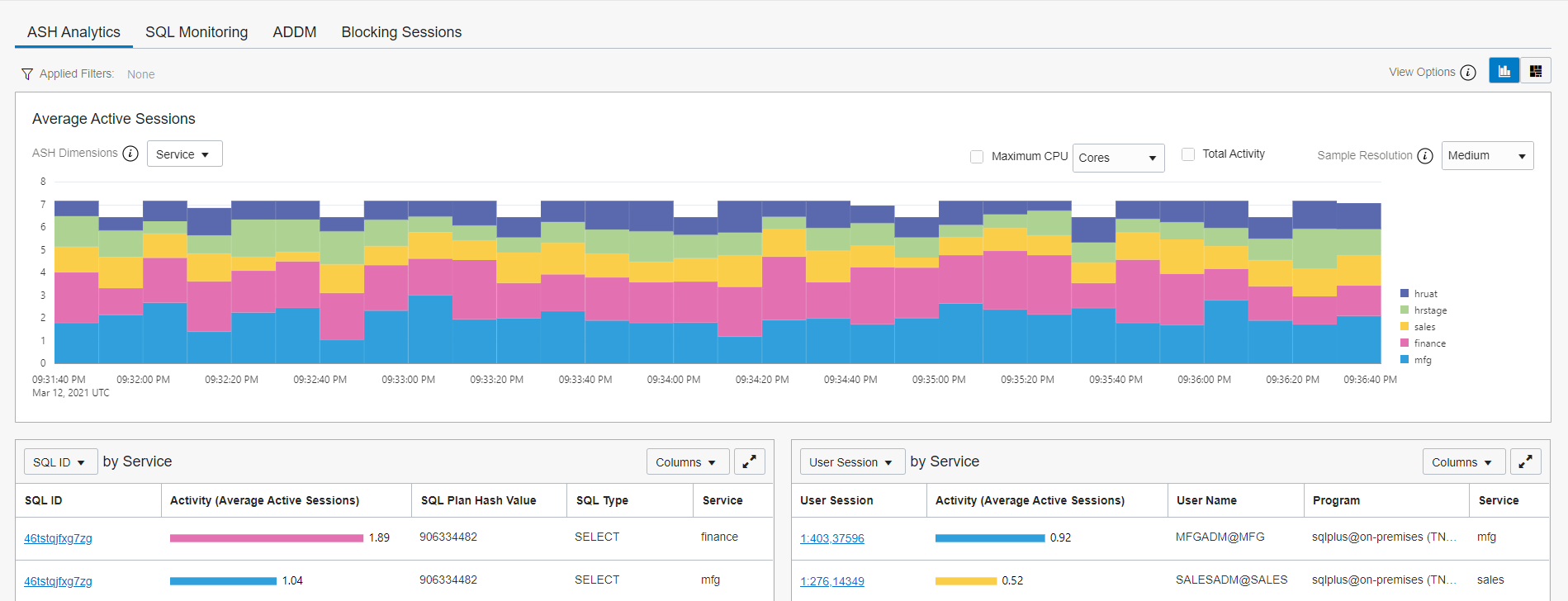1568x601 pixels.
Task: Open user session 1:403,37596 link
Action: click(831, 538)
